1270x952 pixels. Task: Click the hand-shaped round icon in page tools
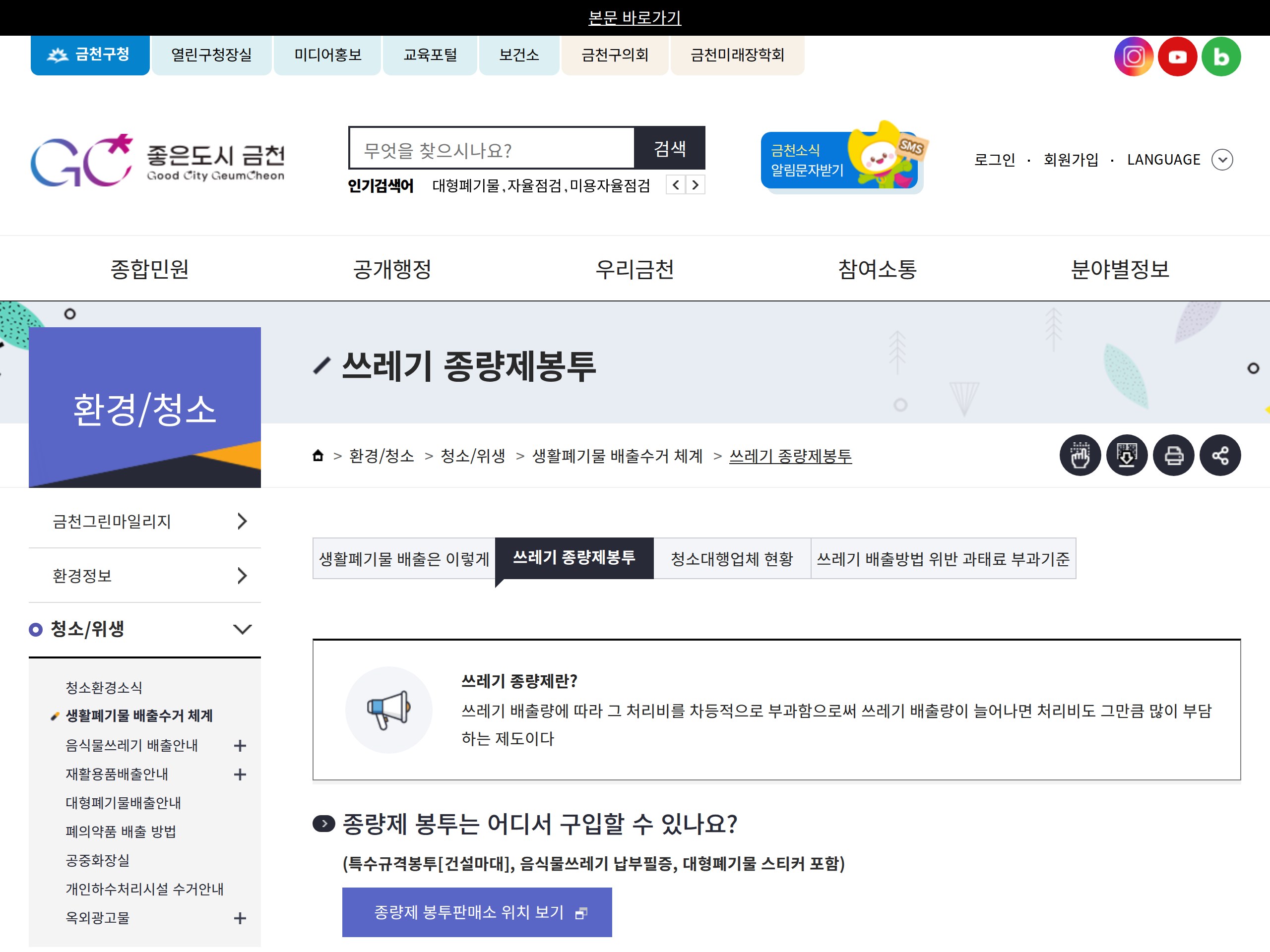point(1080,456)
